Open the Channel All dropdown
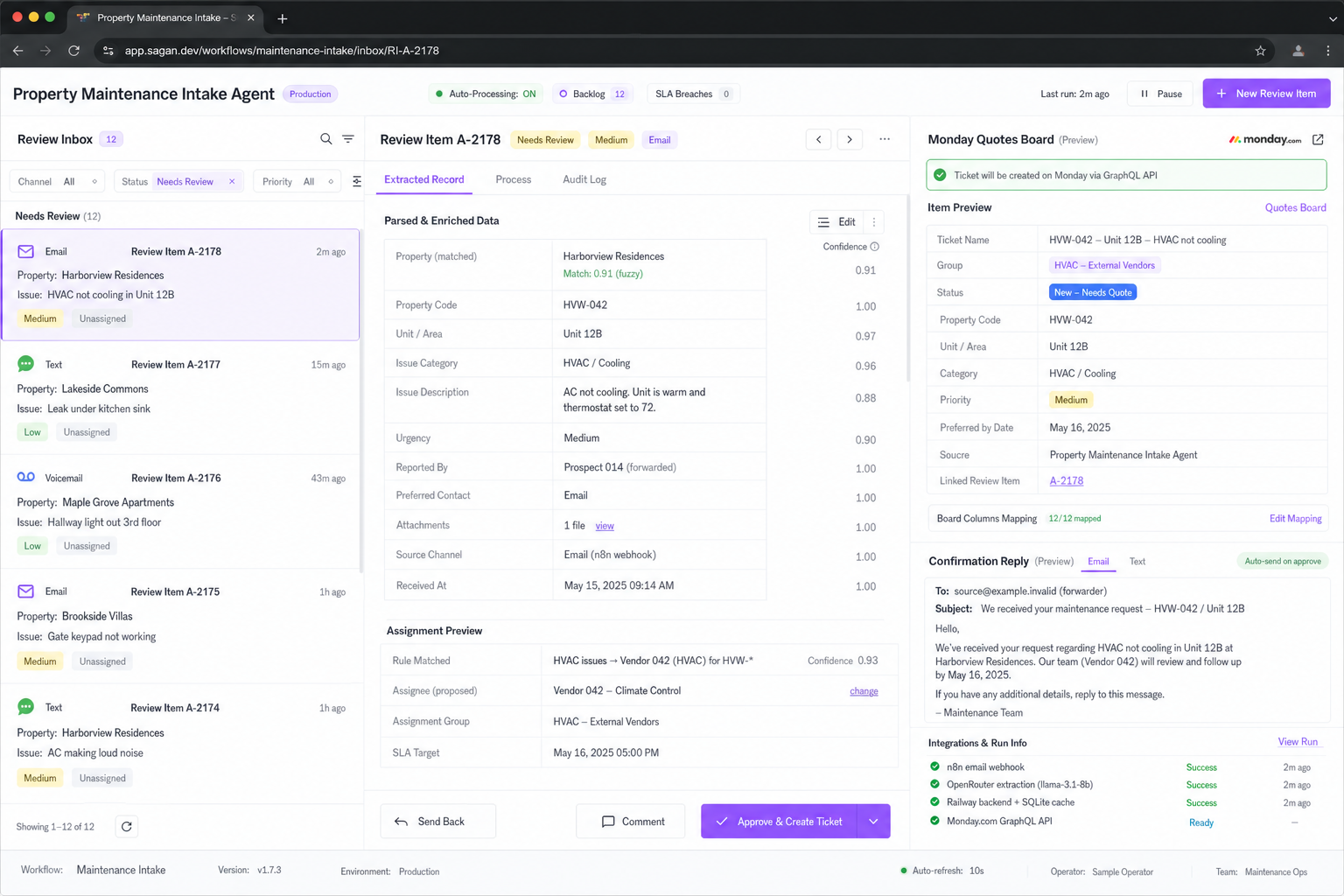 58,181
